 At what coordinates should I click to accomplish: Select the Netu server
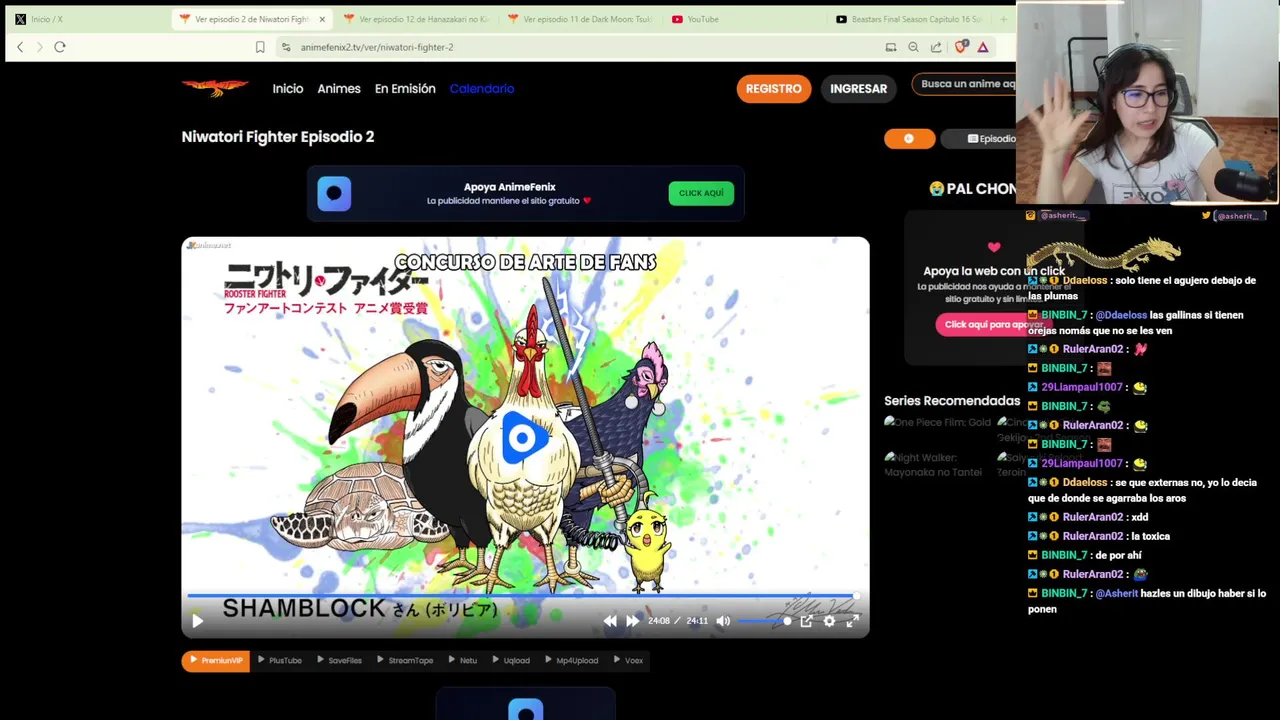[x=463, y=661]
